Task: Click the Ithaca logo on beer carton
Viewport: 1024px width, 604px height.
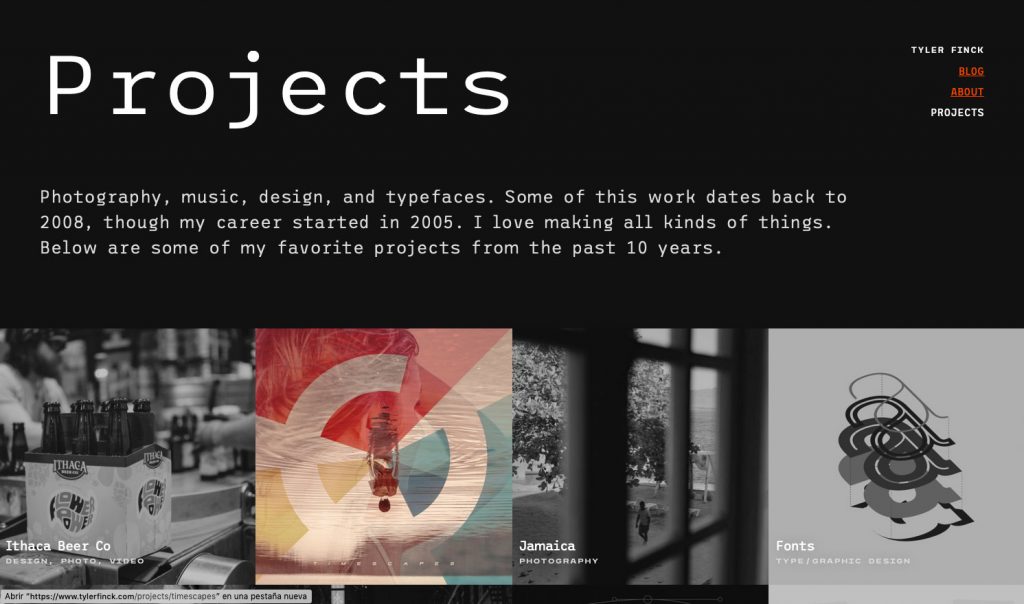Action: coord(70,468)
